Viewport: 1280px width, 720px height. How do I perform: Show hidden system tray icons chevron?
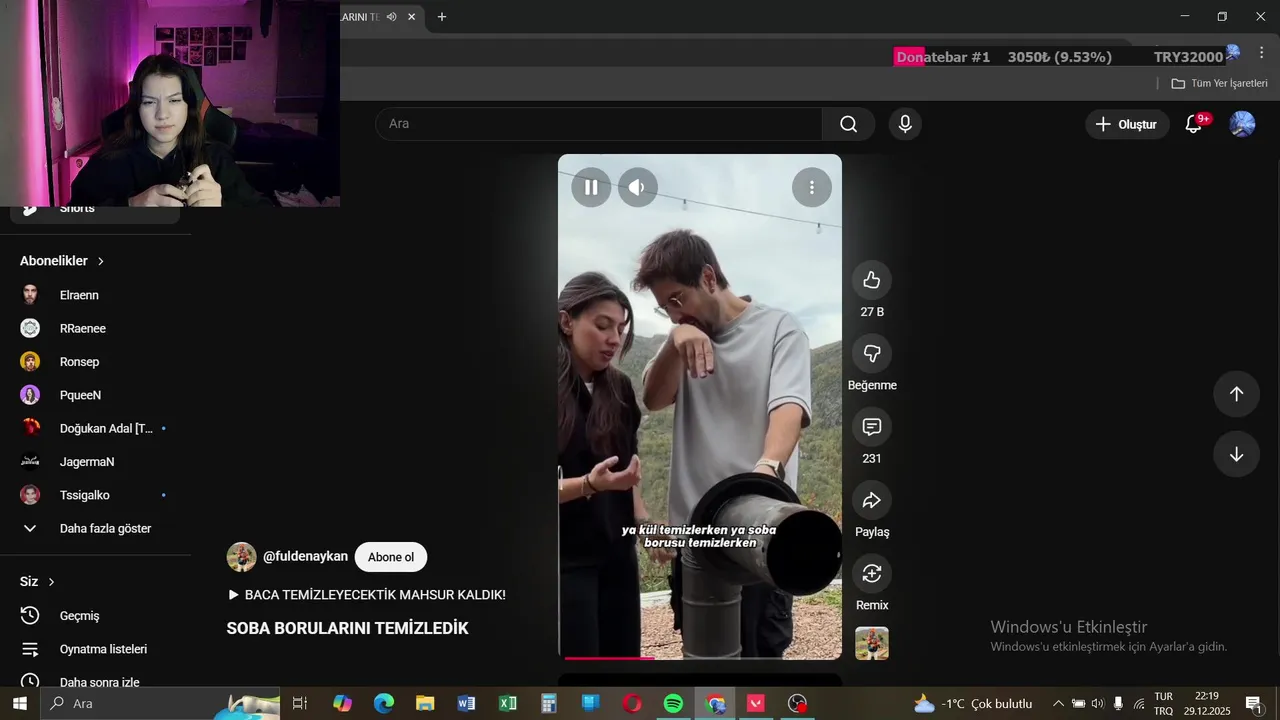click(1058, 704)
